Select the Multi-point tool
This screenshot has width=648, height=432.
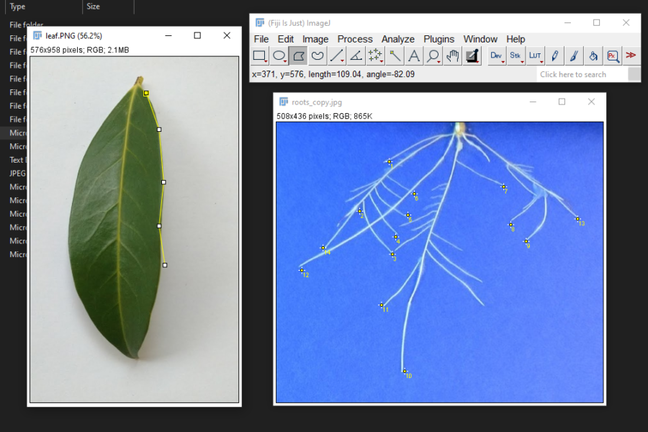[x=375, y=57]
